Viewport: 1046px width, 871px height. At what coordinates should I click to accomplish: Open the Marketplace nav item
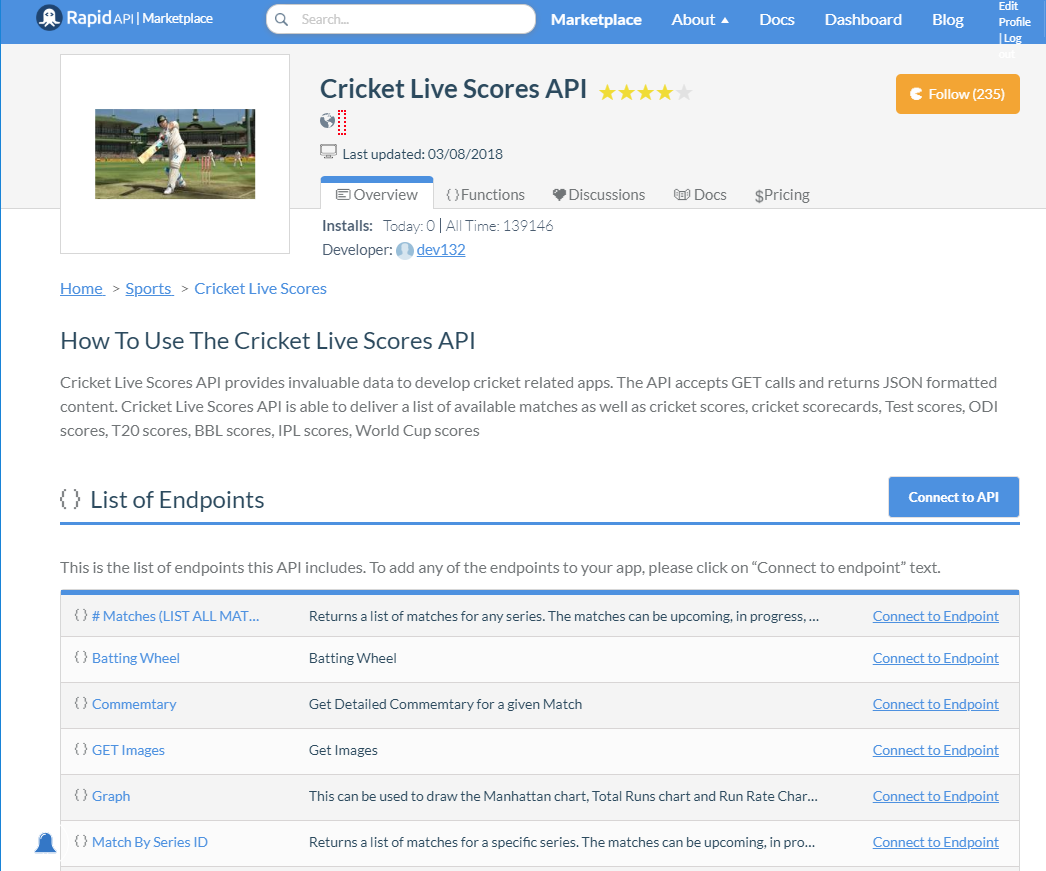pos(596,20)
